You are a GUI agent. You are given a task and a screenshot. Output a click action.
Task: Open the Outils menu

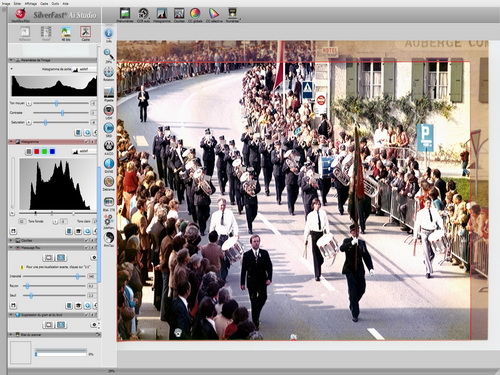pos(55,3)
